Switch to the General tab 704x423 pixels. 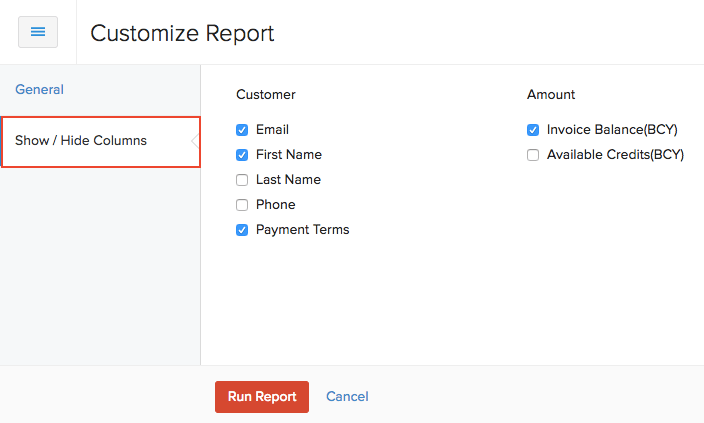[39, 90]
